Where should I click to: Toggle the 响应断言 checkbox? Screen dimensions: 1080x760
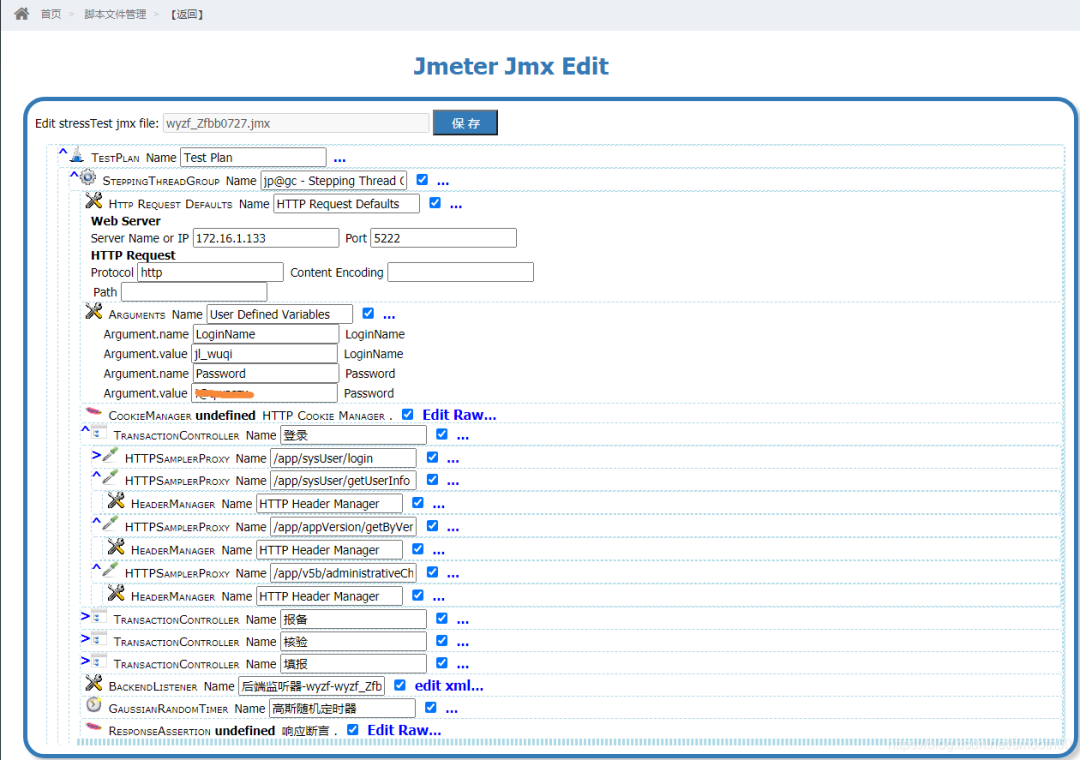click(353, 729)
